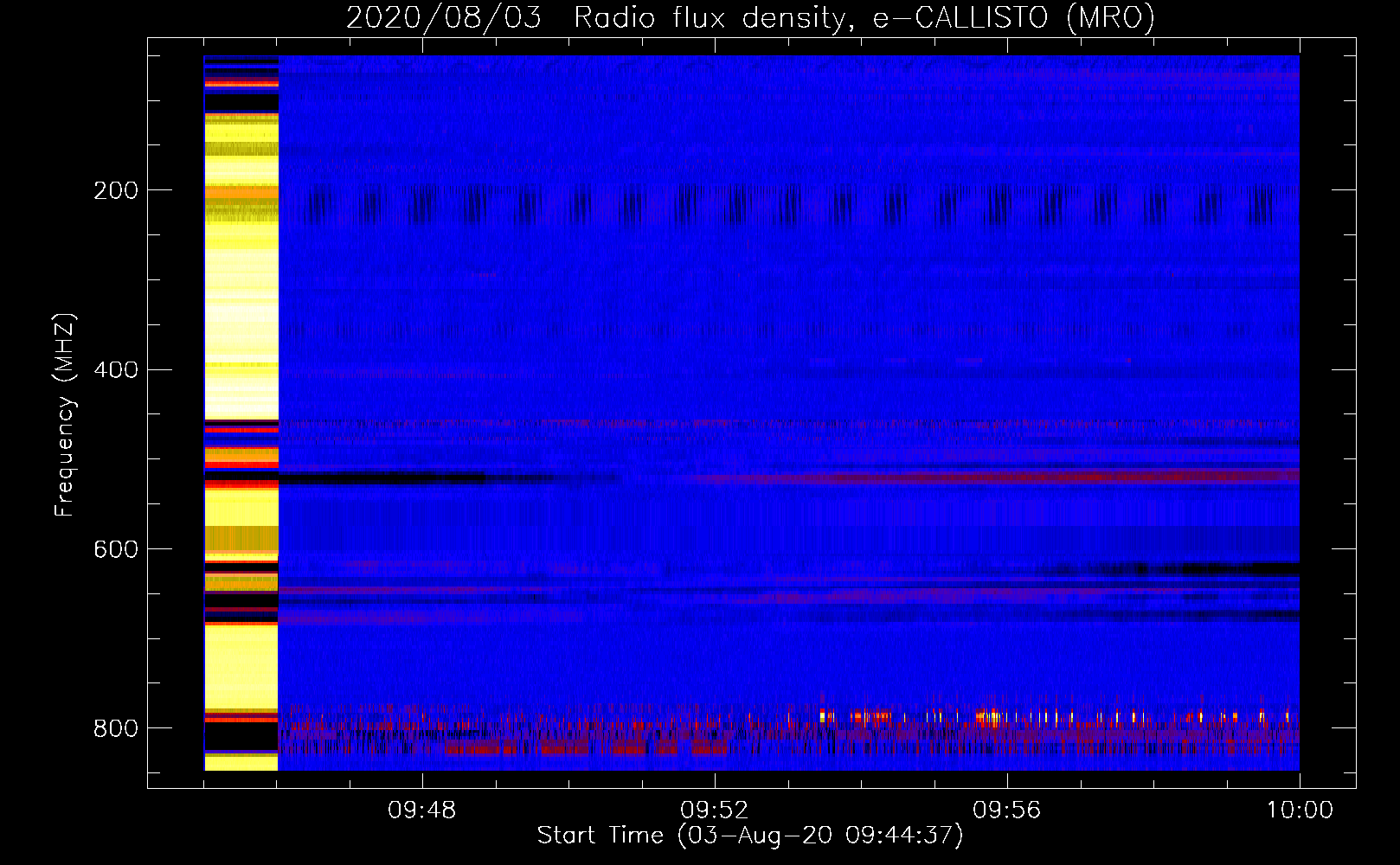Click the '09:48' time tick label
1400x865 pixels.
(422, 811)
